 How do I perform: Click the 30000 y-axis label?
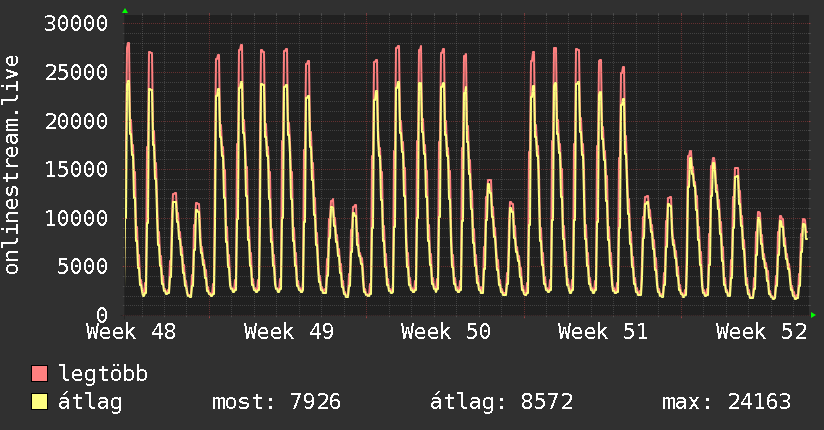click(76, 24)
